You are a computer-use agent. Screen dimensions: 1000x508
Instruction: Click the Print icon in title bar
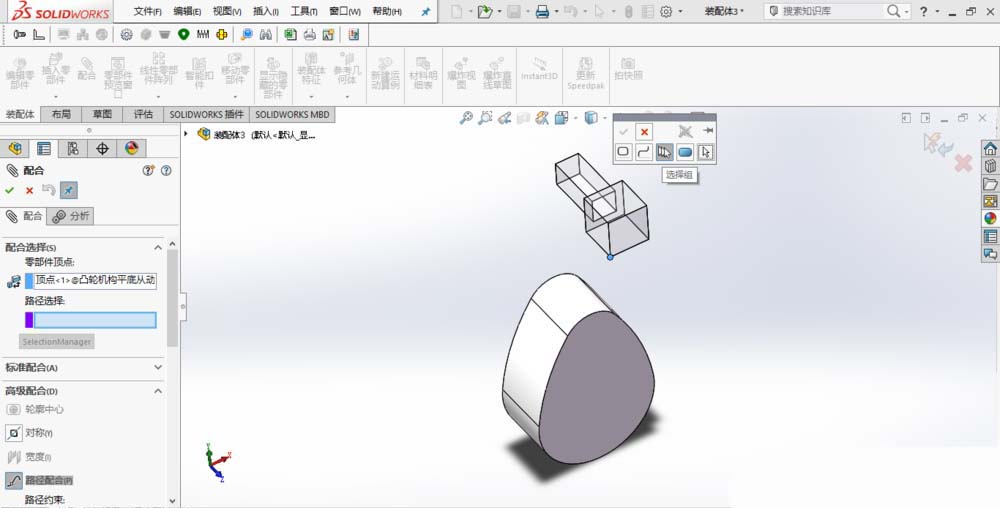pyautogui.click(x=542, y=11)
